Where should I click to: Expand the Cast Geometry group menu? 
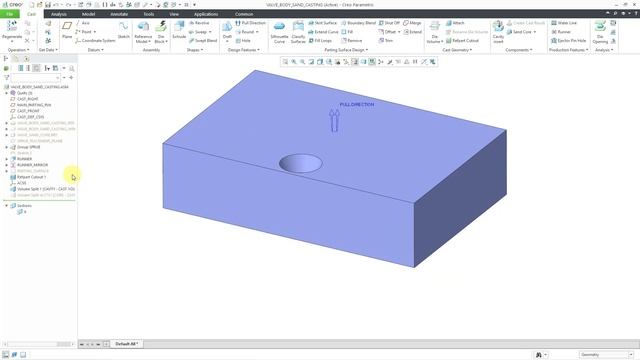click(457, 50)
